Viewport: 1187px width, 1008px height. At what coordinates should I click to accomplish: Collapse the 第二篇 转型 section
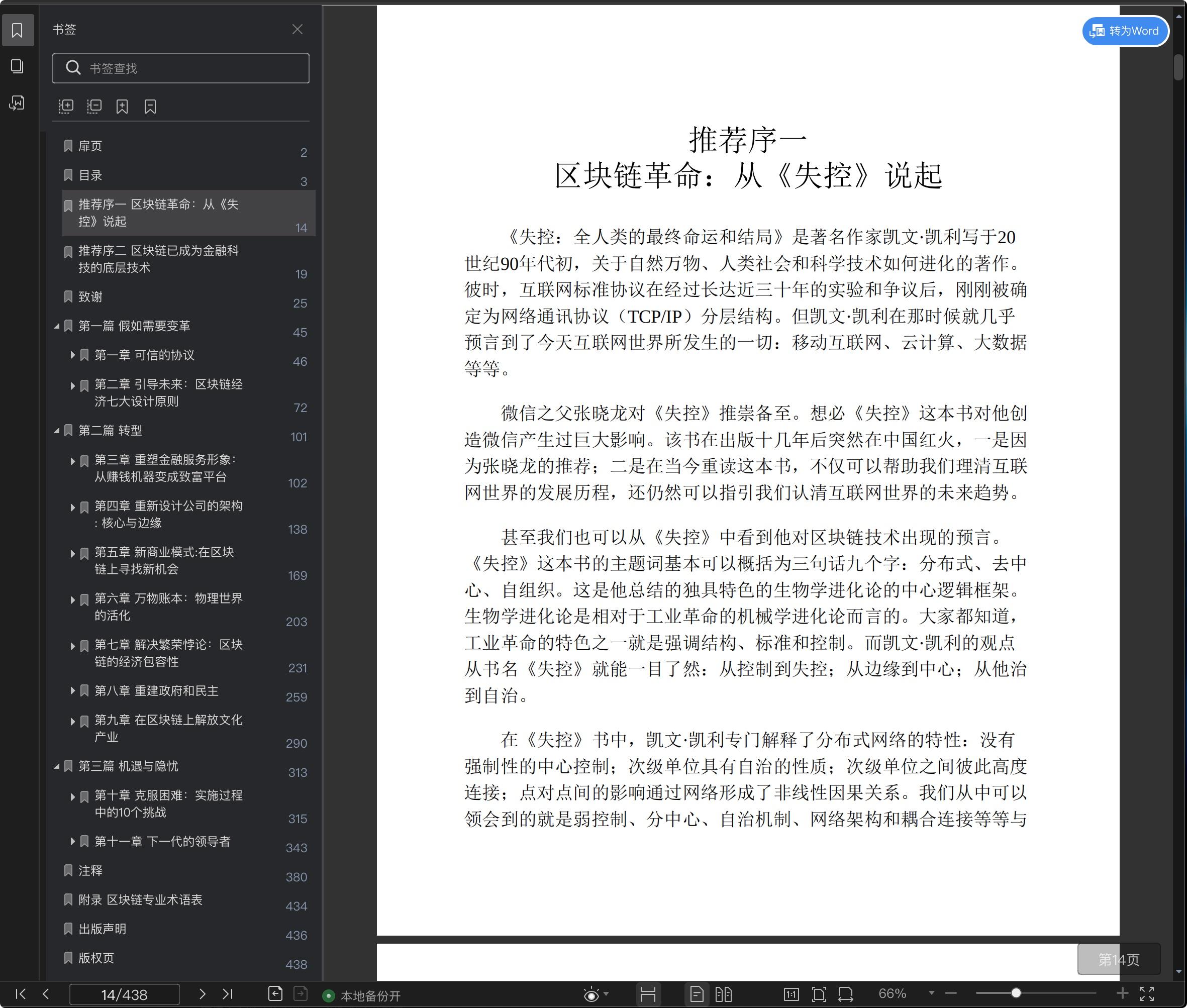[57, 431]
